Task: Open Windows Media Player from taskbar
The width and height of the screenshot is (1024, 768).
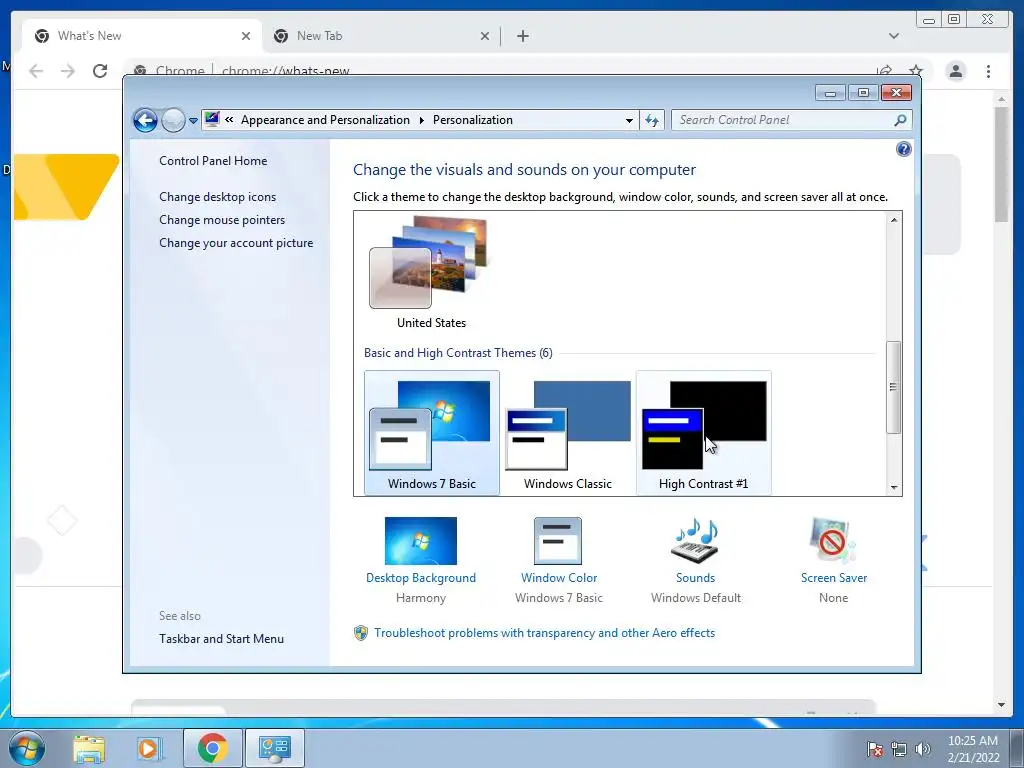Action: tap(148, 748)
